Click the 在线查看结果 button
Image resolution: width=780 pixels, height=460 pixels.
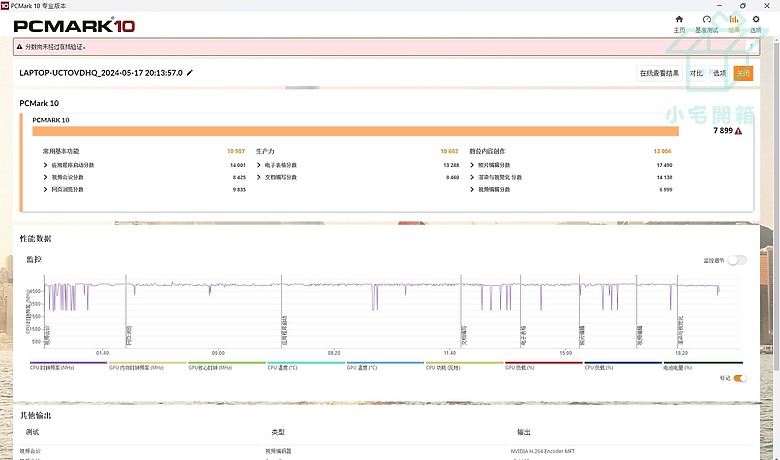pos(659,73)
